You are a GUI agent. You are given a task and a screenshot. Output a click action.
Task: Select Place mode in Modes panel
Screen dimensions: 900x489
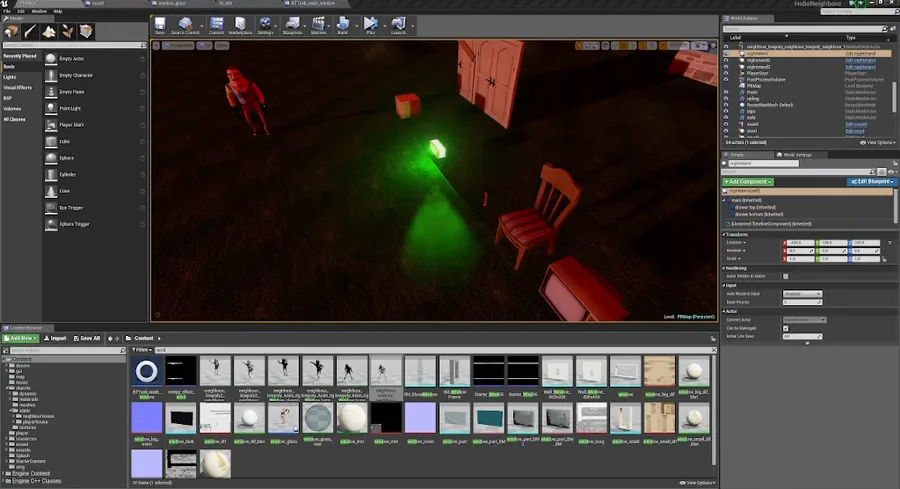click(x=11, y=32)
